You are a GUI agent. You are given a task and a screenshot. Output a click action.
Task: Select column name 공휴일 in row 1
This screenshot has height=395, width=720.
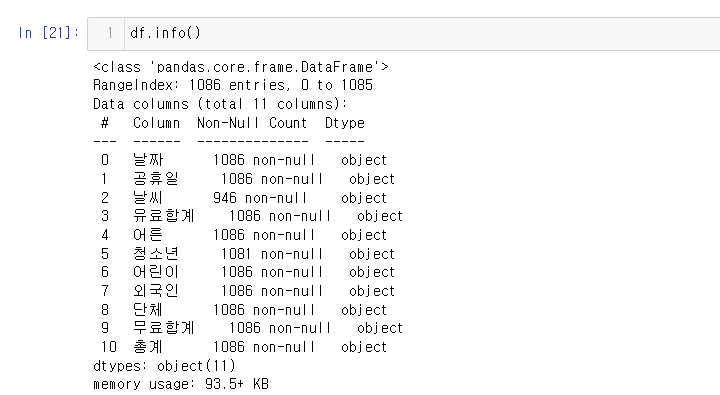pyautogui.click(x=156, y=179)
